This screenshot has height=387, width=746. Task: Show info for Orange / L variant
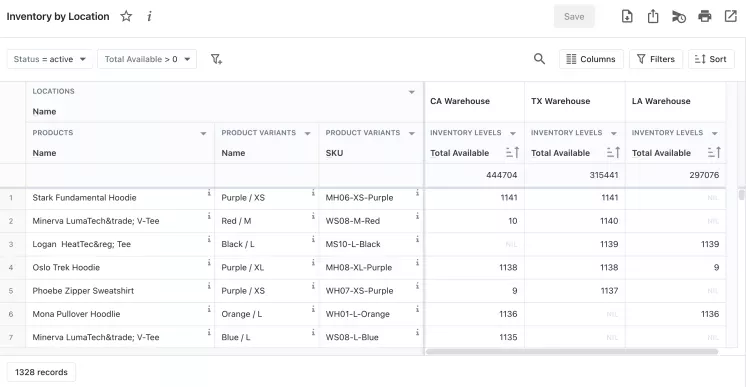tap(313, 309)
